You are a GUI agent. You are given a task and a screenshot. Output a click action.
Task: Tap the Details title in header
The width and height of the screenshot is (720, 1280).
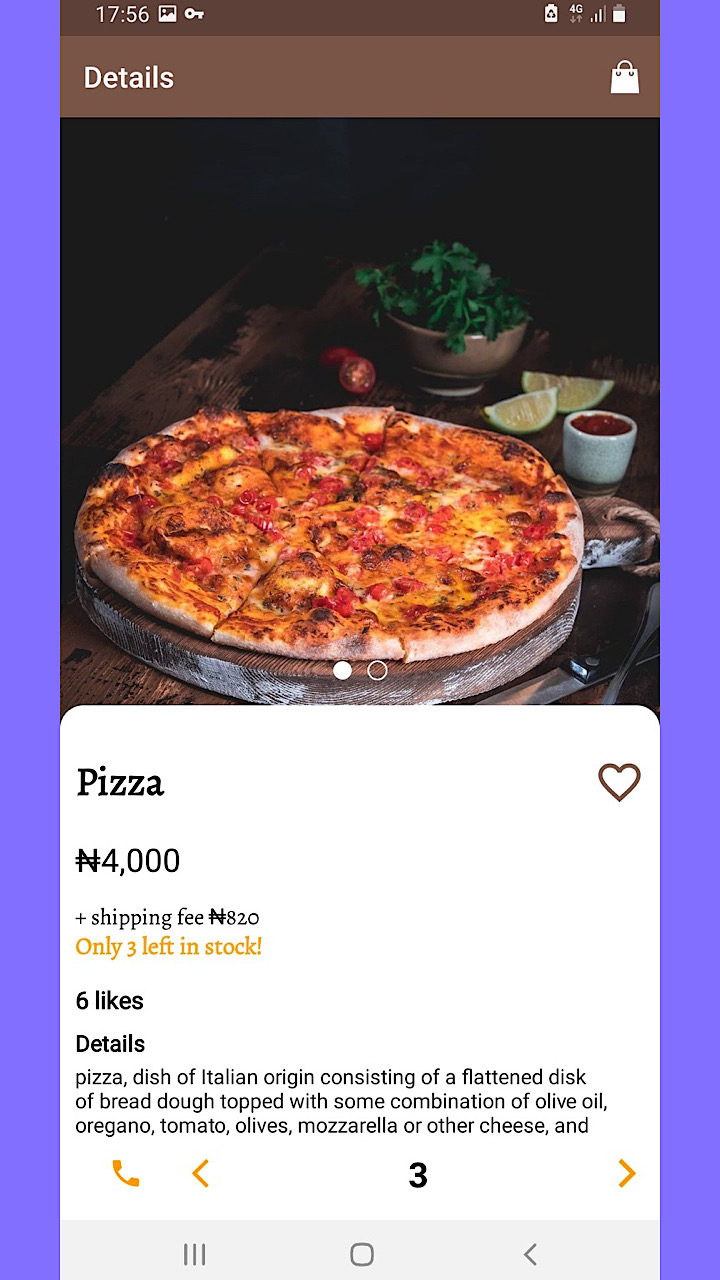129,78
